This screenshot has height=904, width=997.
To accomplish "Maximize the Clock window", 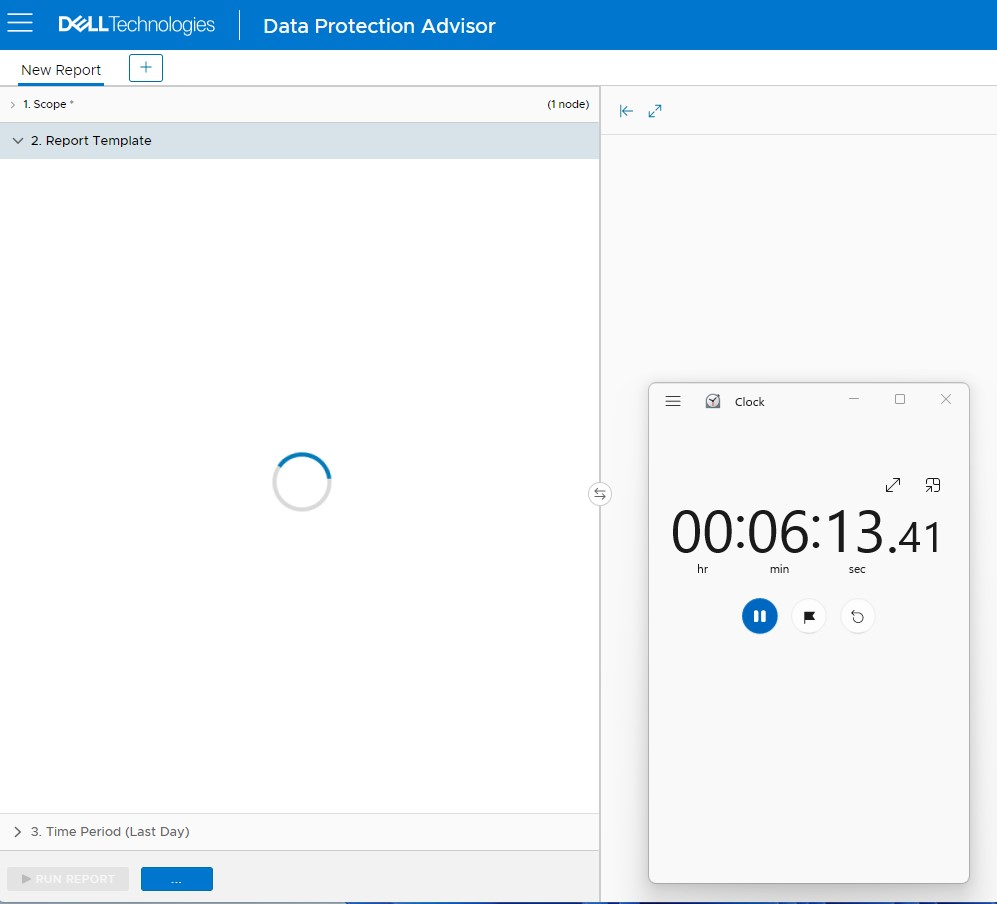I will [x=899, y=399].
